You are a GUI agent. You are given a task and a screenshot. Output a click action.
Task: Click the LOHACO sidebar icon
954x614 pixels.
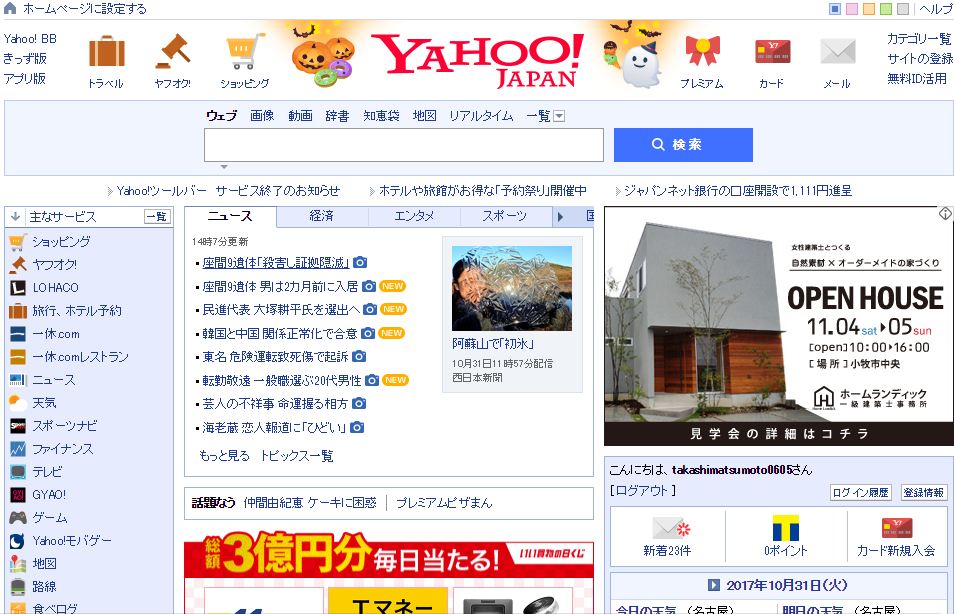[18, 288]
